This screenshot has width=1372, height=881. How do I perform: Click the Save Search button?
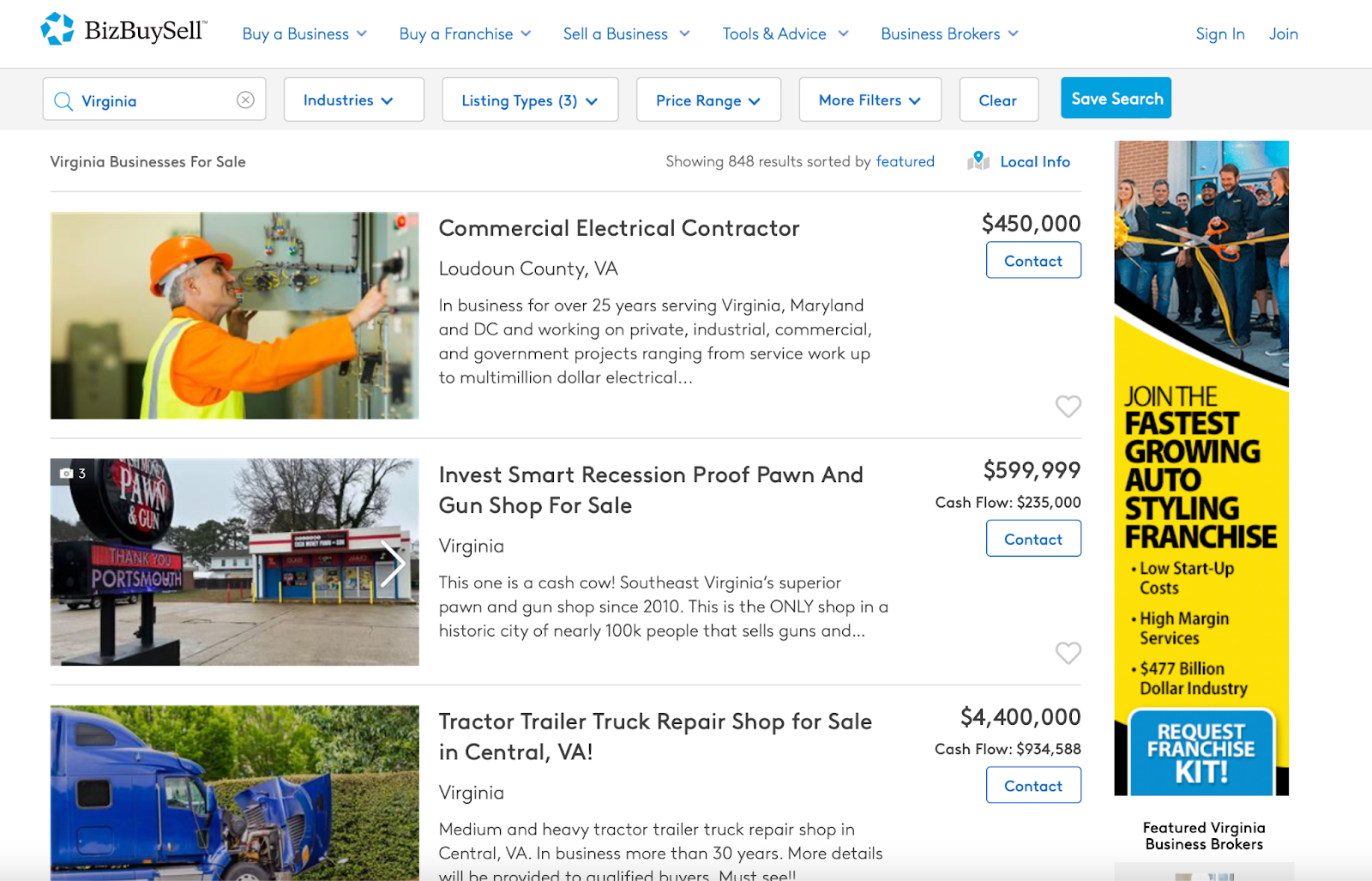[1116, 98]
